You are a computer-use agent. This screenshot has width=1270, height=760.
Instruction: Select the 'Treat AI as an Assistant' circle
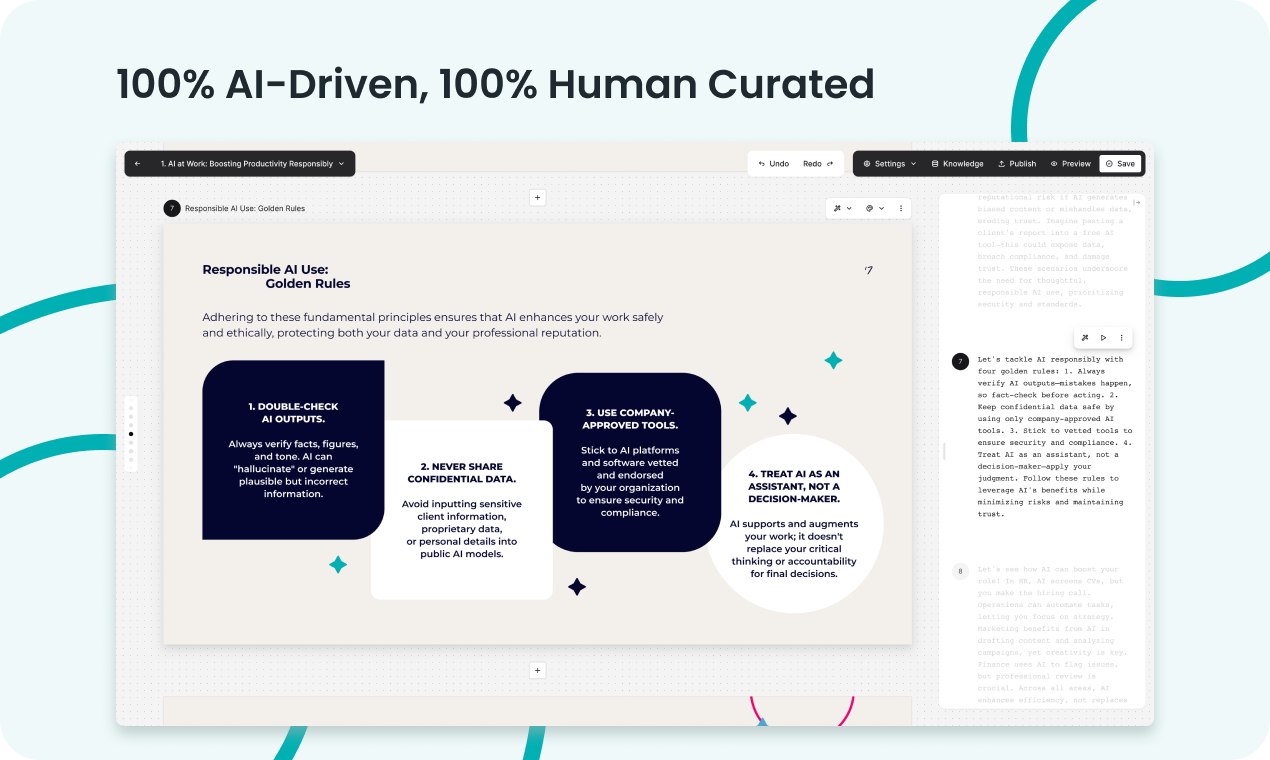point(794,523)
